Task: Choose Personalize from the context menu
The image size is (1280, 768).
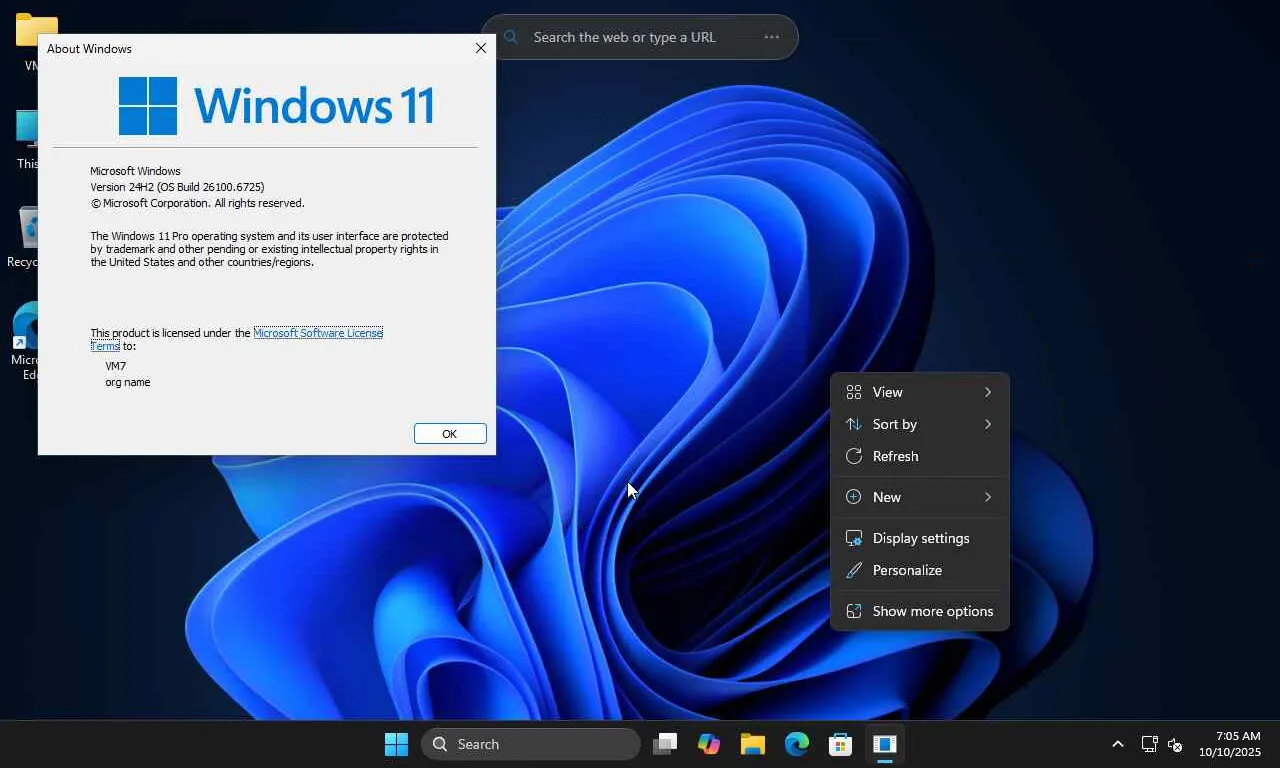Action: [x=919, y=570]
